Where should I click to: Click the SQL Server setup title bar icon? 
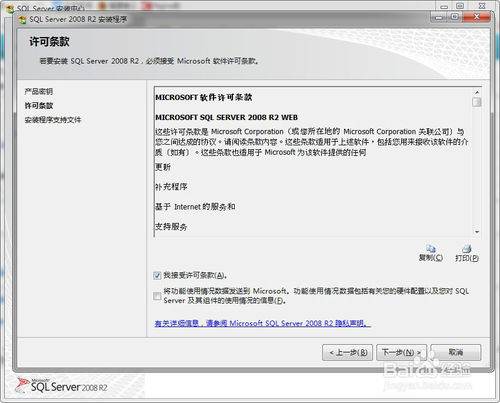23,20
